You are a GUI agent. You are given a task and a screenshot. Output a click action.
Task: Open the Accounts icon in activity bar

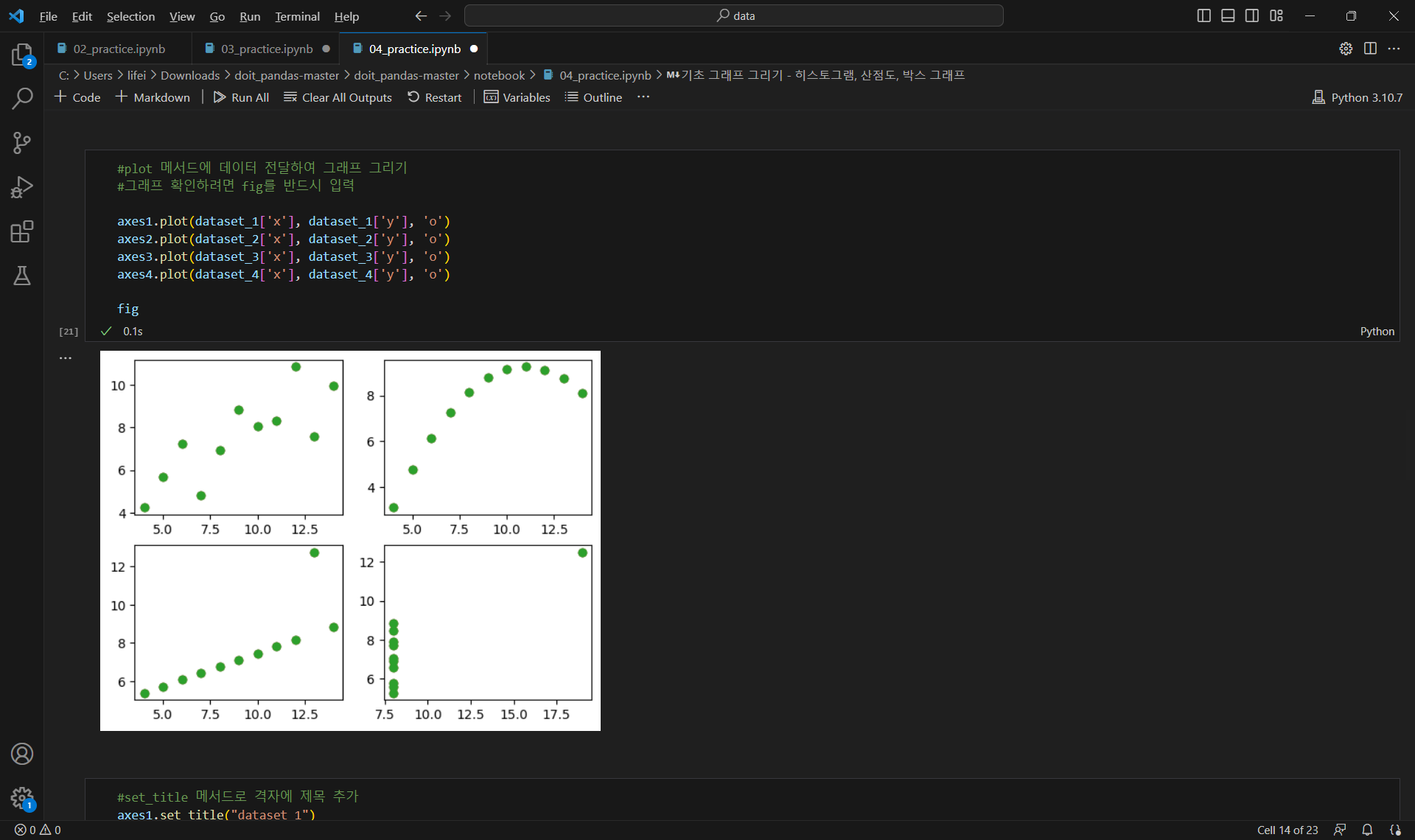pos(22,754)
